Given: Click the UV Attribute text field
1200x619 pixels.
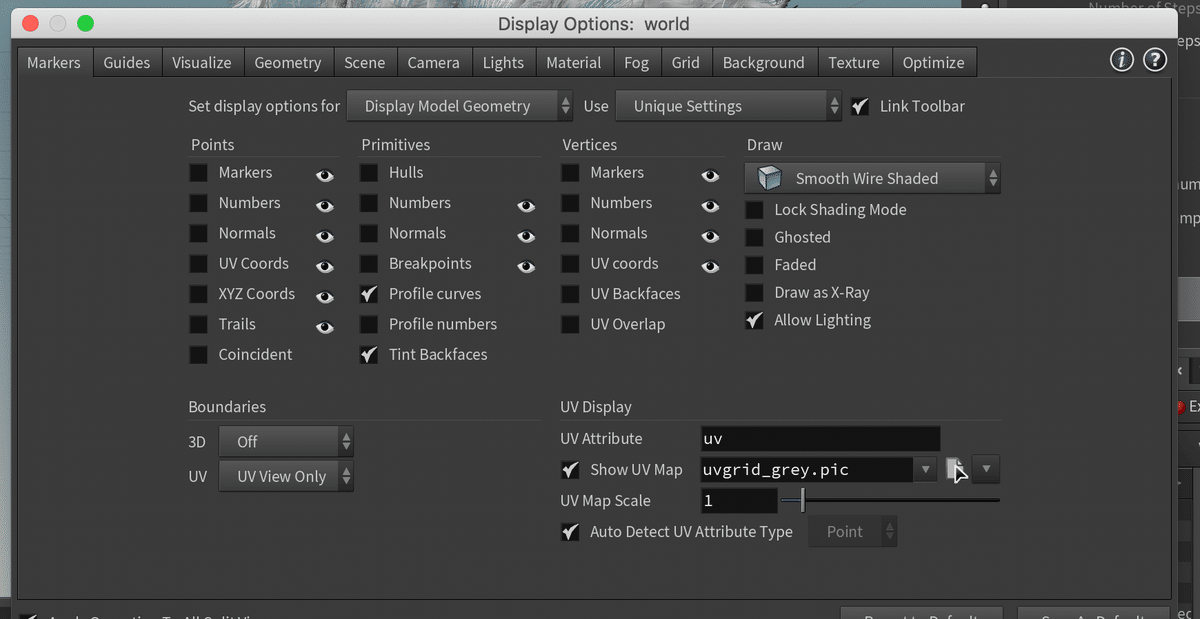Looking at the screenshot, I should tap(820, 439).
